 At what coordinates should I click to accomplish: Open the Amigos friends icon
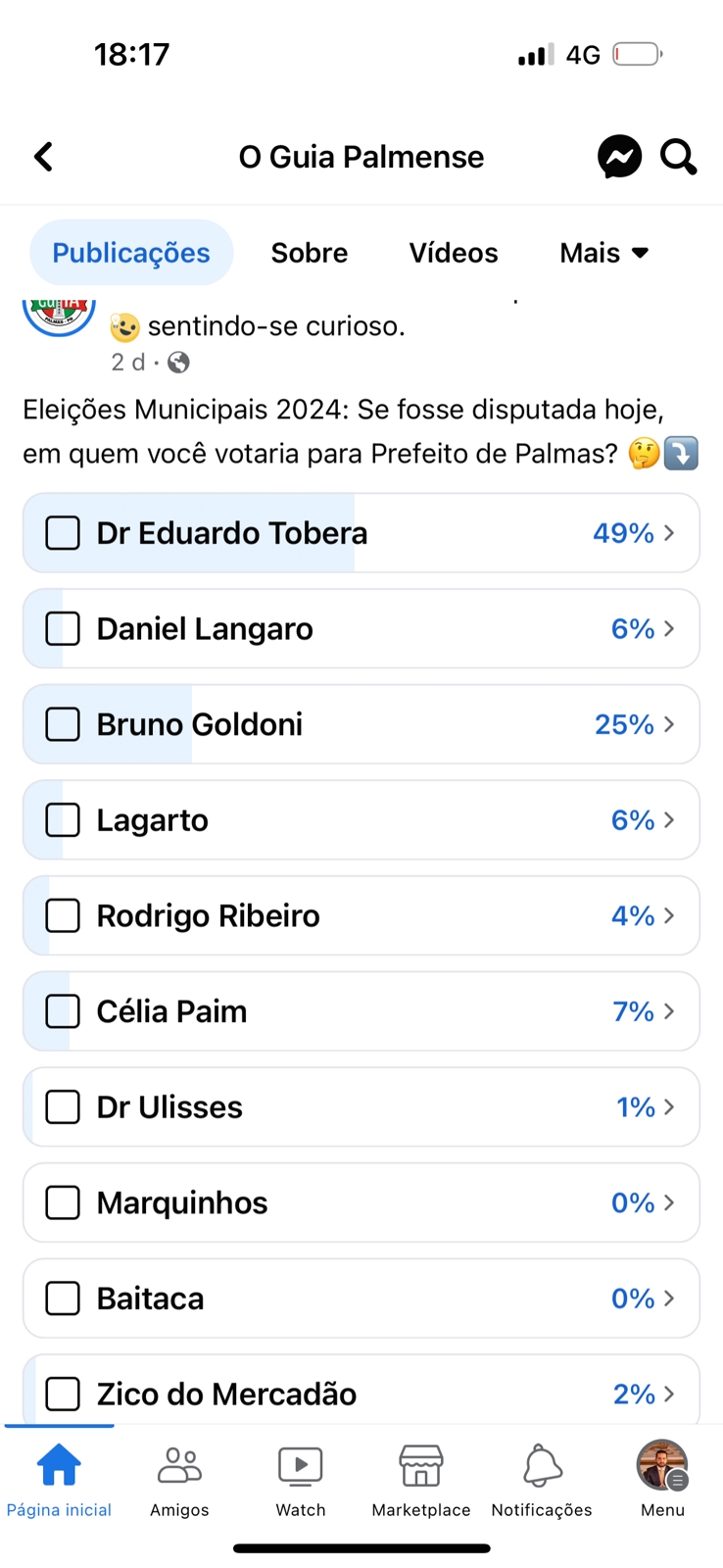179,1467
